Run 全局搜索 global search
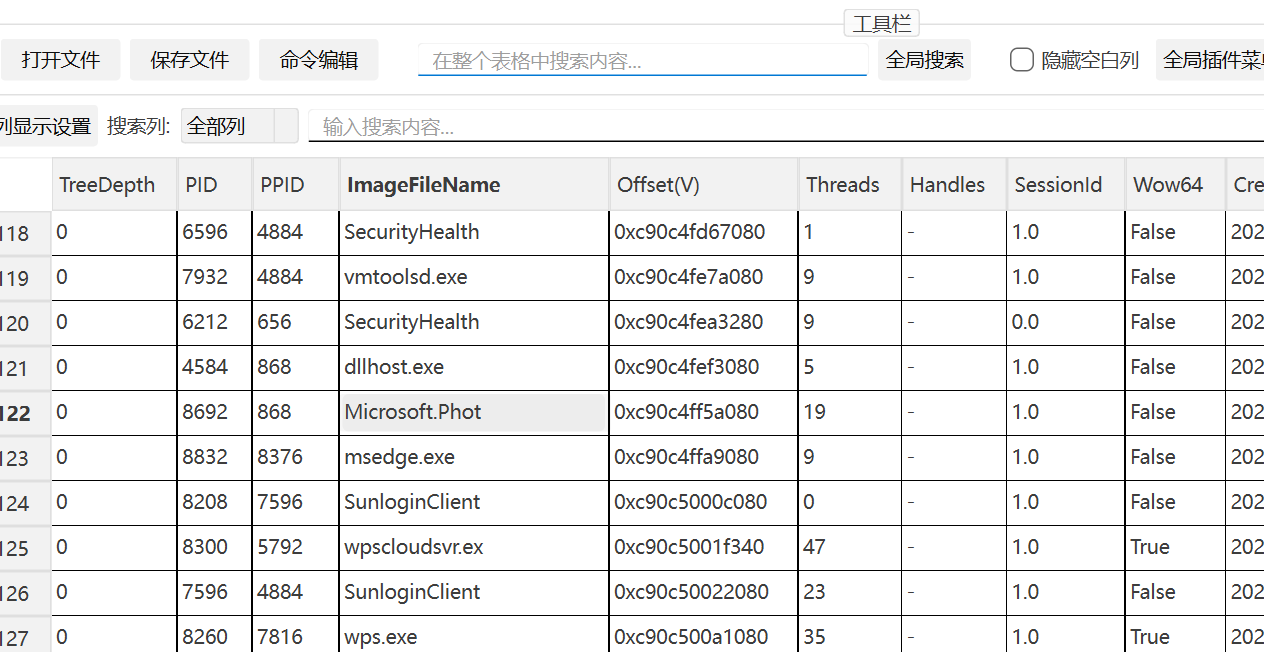The height and width of the screenshot is (652, 1264). pyautogui.click(x=925, y=60)
